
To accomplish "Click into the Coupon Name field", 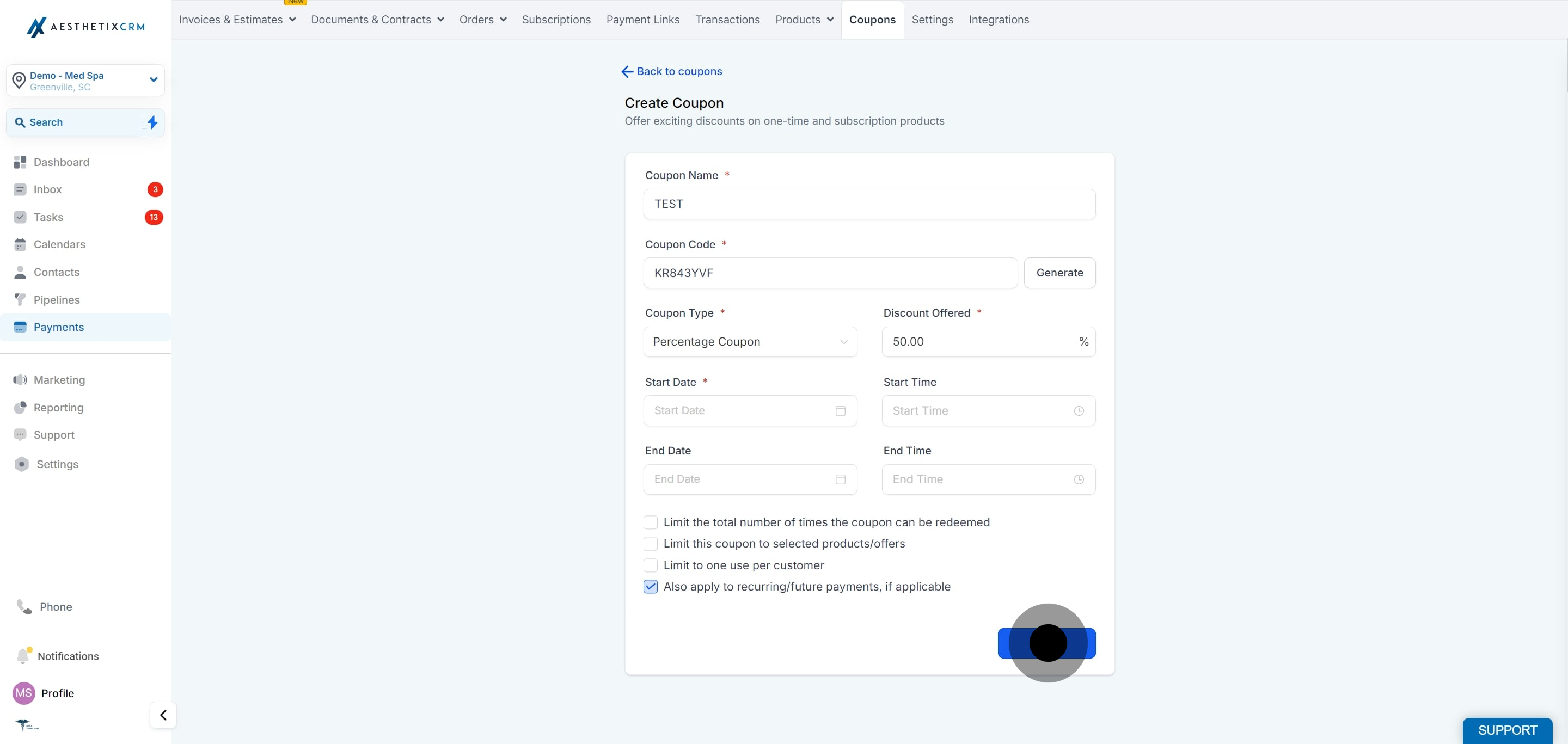I will coord(869,204).
